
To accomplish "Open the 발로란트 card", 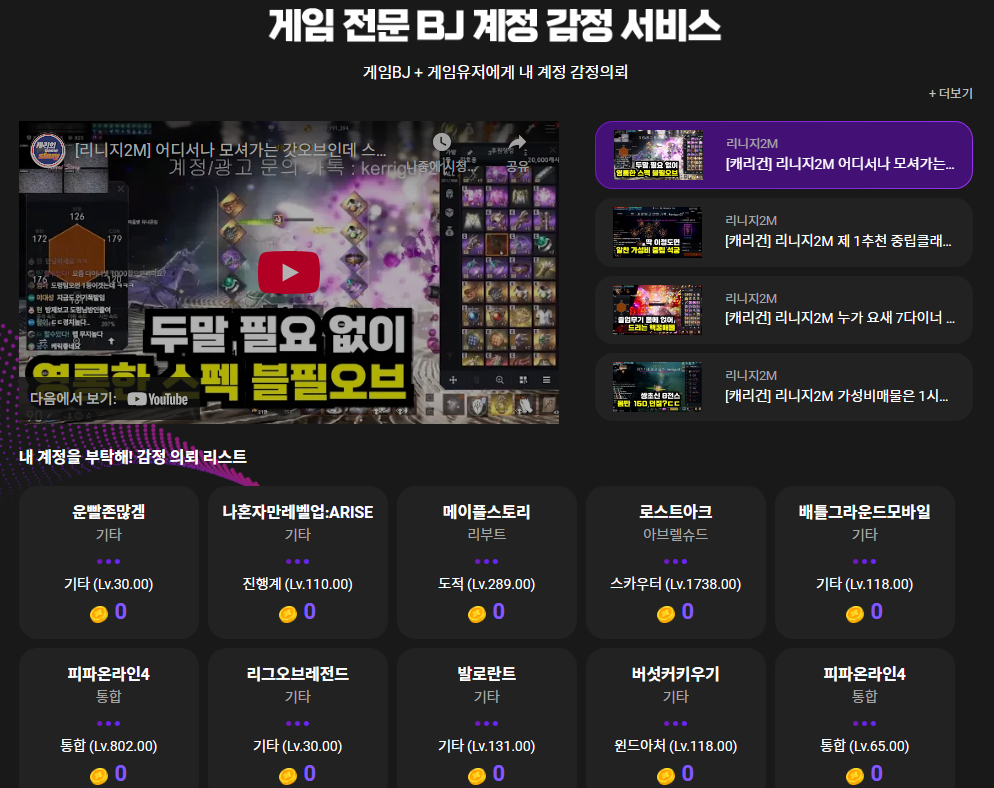I will tap(486, 718).
